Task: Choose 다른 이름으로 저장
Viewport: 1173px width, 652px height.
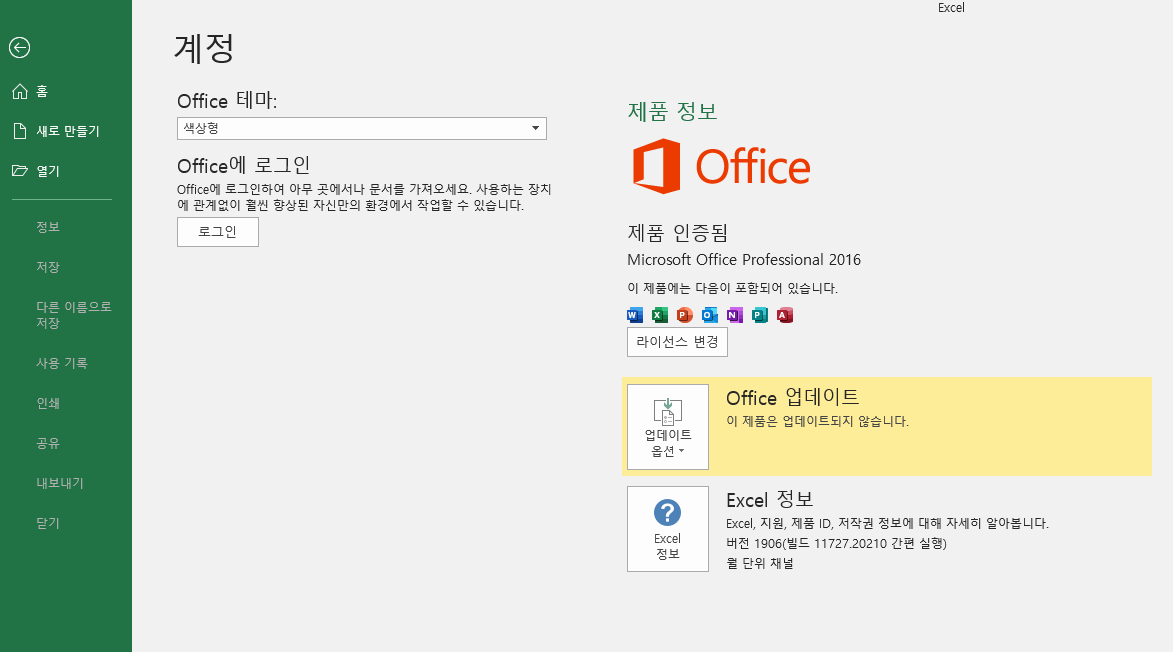Action: [73, 315]
